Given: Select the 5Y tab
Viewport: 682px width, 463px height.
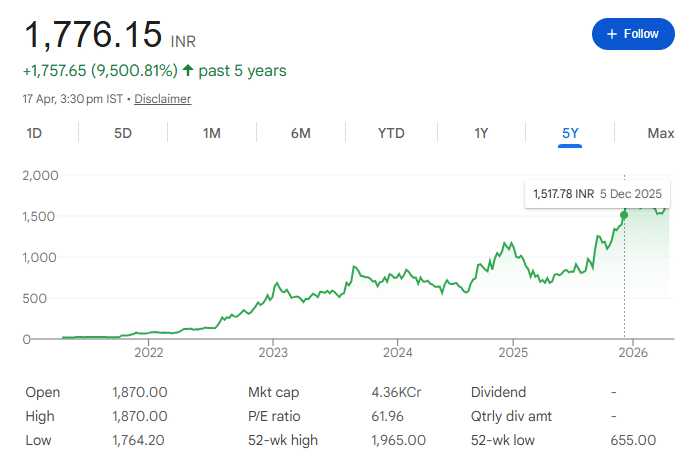Looking at the screenshot, I should click(x=570, y=133).
